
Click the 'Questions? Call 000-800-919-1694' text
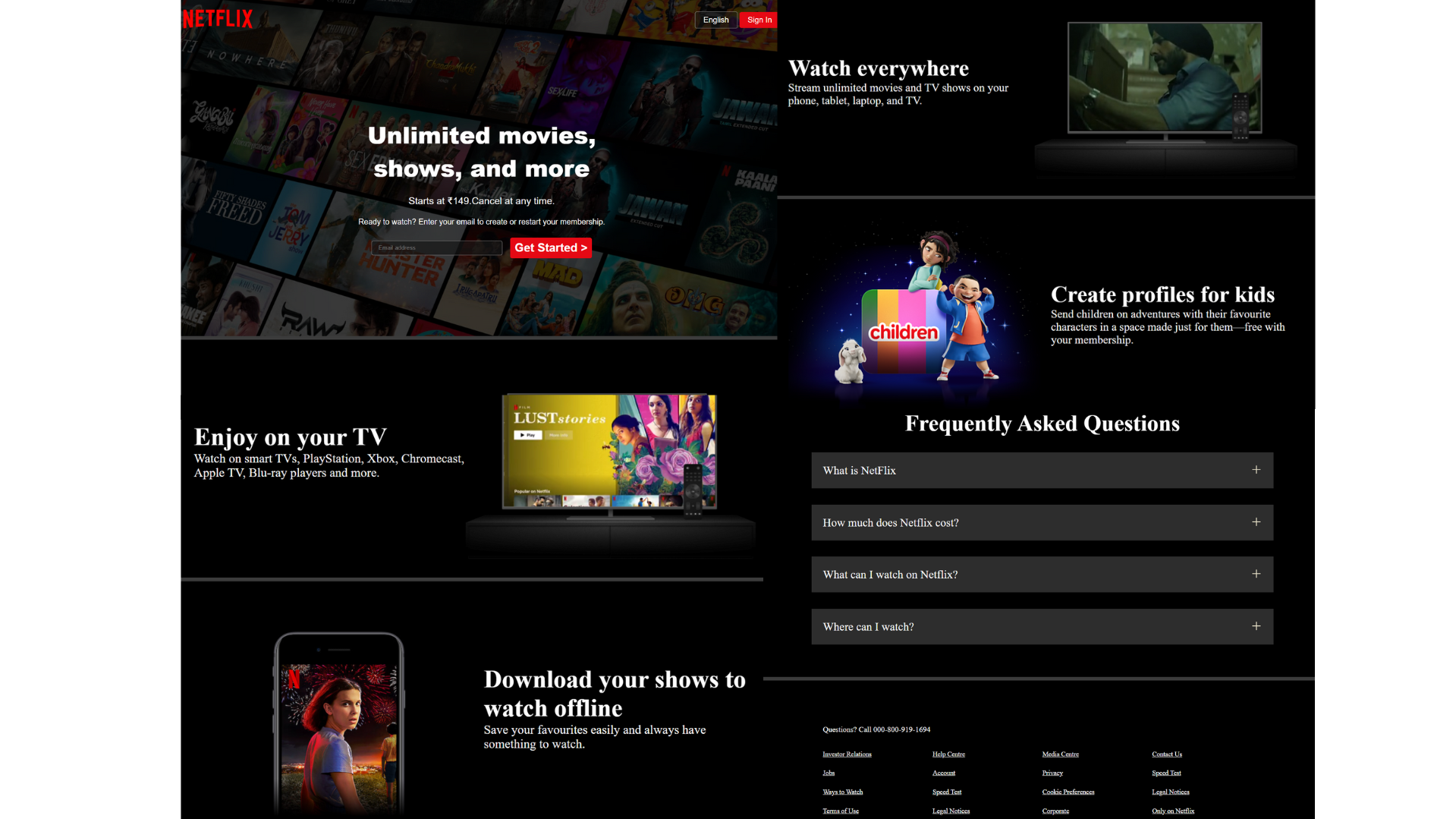876,729
